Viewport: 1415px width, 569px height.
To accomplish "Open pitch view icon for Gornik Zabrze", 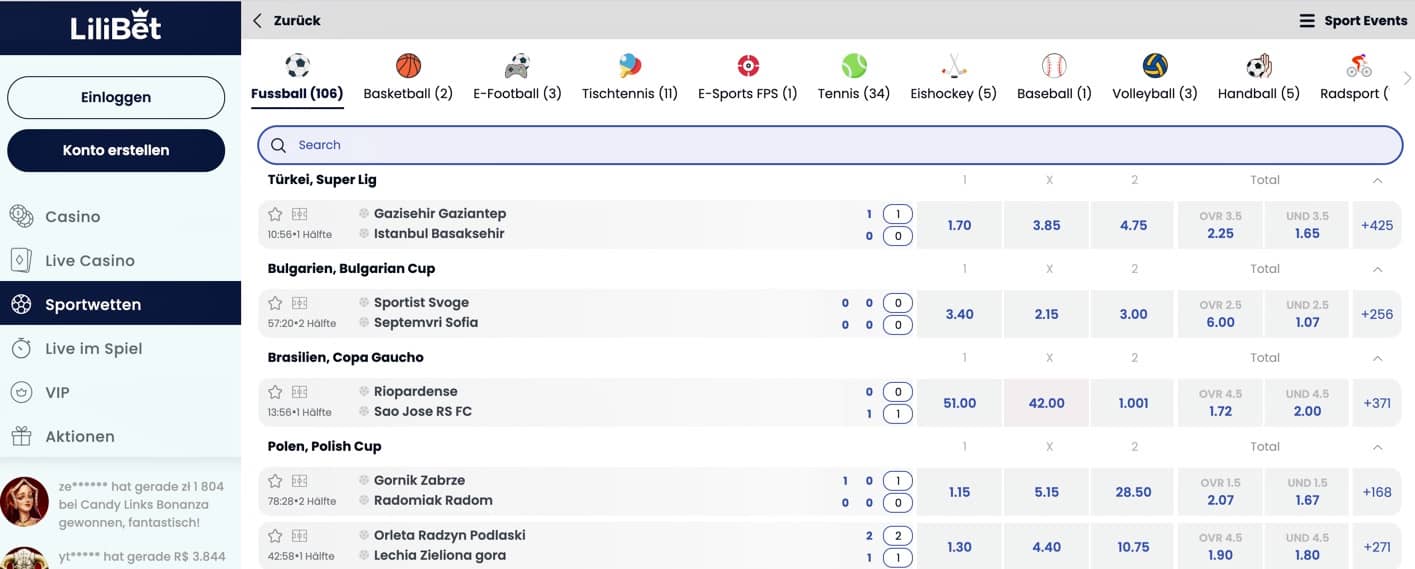I will tap(300, 481).
